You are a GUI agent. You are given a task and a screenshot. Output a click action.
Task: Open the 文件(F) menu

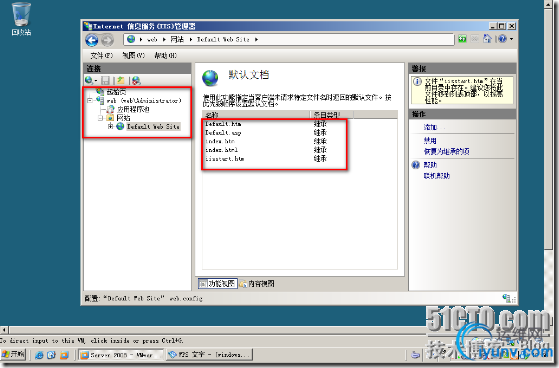tap(102, 55)
